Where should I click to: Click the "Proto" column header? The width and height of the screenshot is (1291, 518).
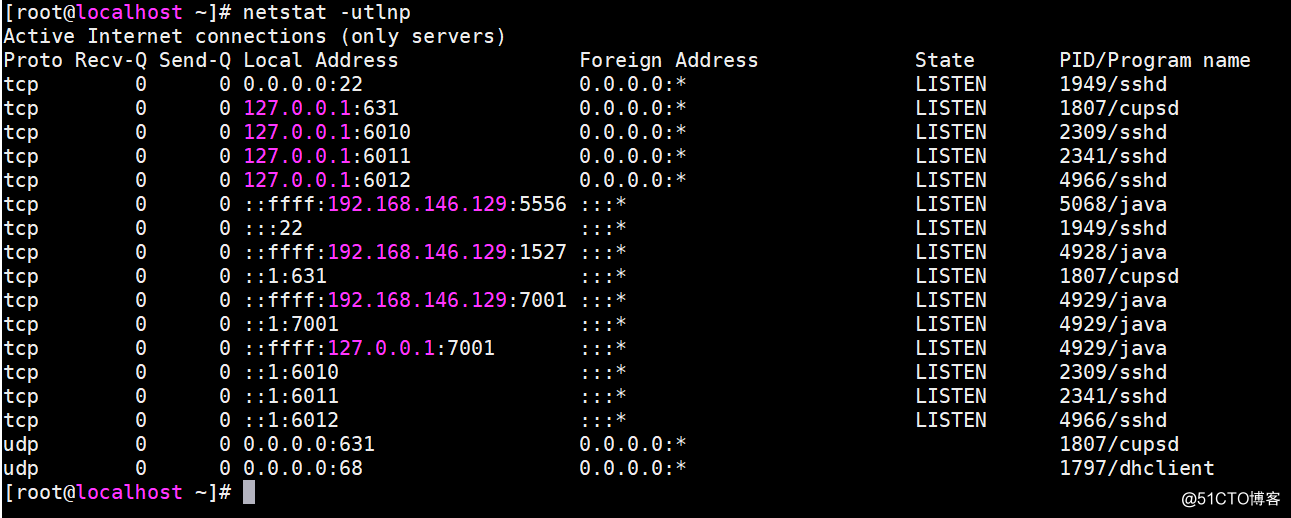[34, 61]
